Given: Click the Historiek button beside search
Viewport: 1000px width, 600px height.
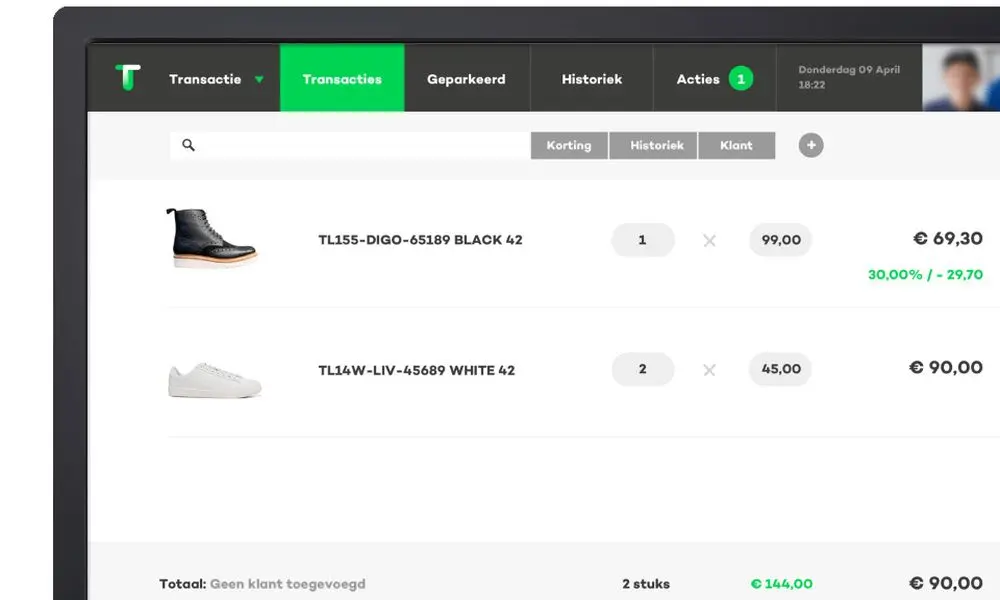Looking at the screenshot, I should click(657, 145).
